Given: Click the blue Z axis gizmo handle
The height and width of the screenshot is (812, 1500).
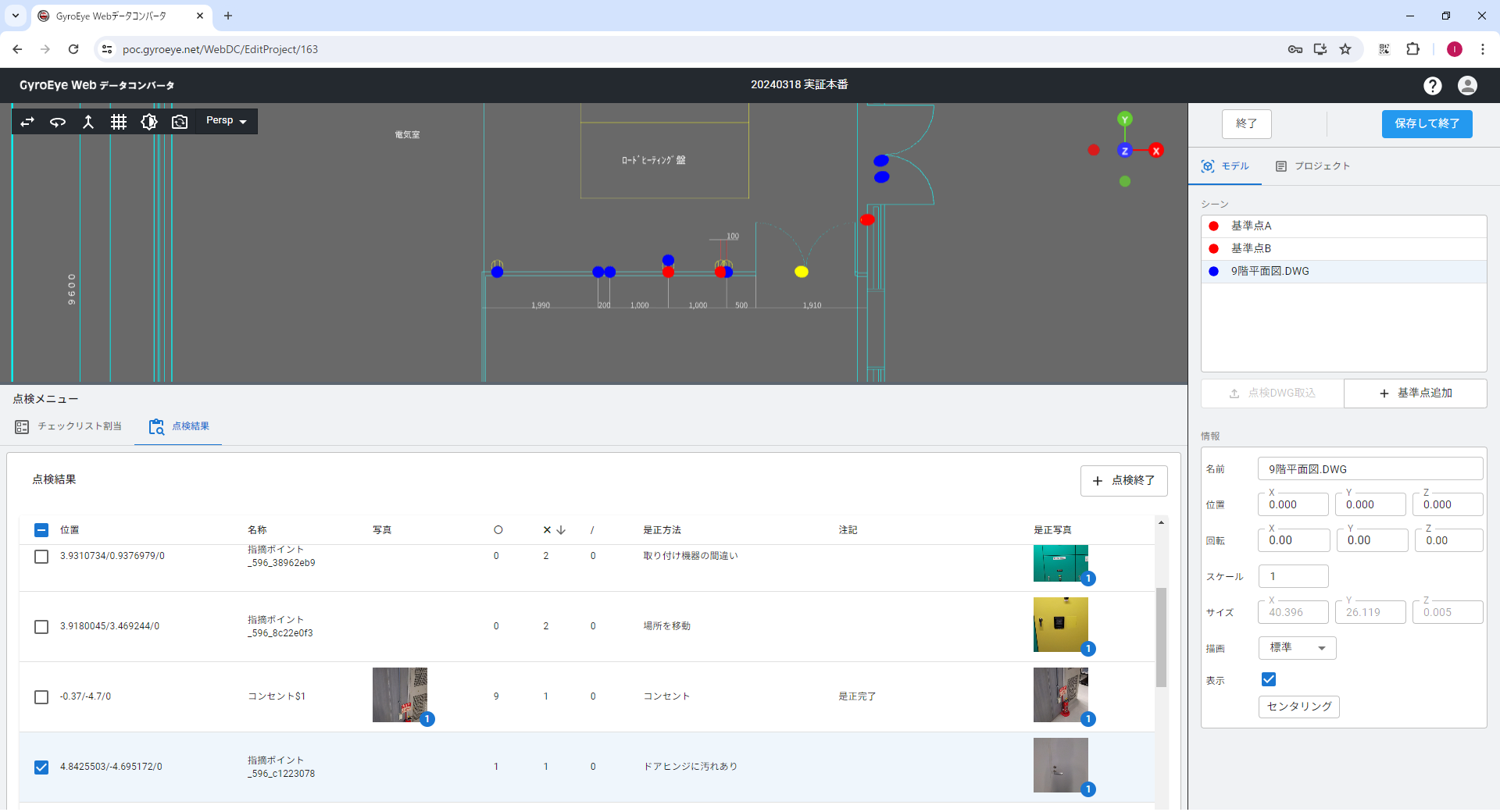Looking at the screenshot, I should coord(1125,151).
